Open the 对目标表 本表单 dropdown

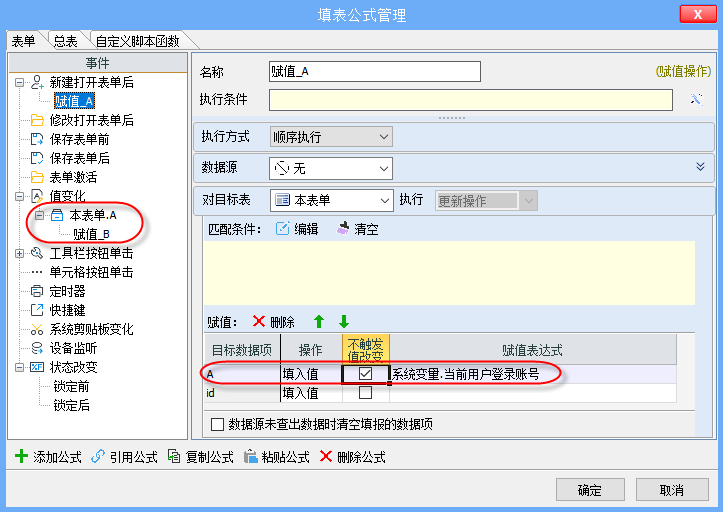tap(332, 201)
